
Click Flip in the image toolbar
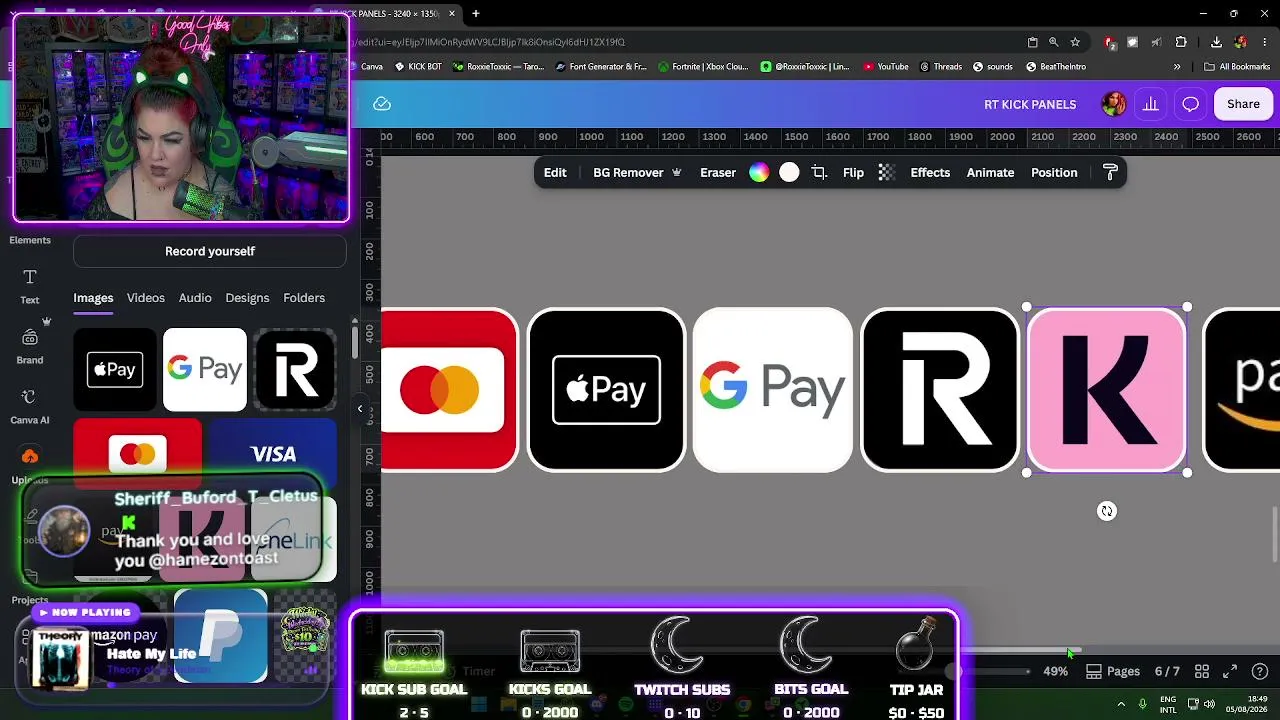(x=853, y=173)
